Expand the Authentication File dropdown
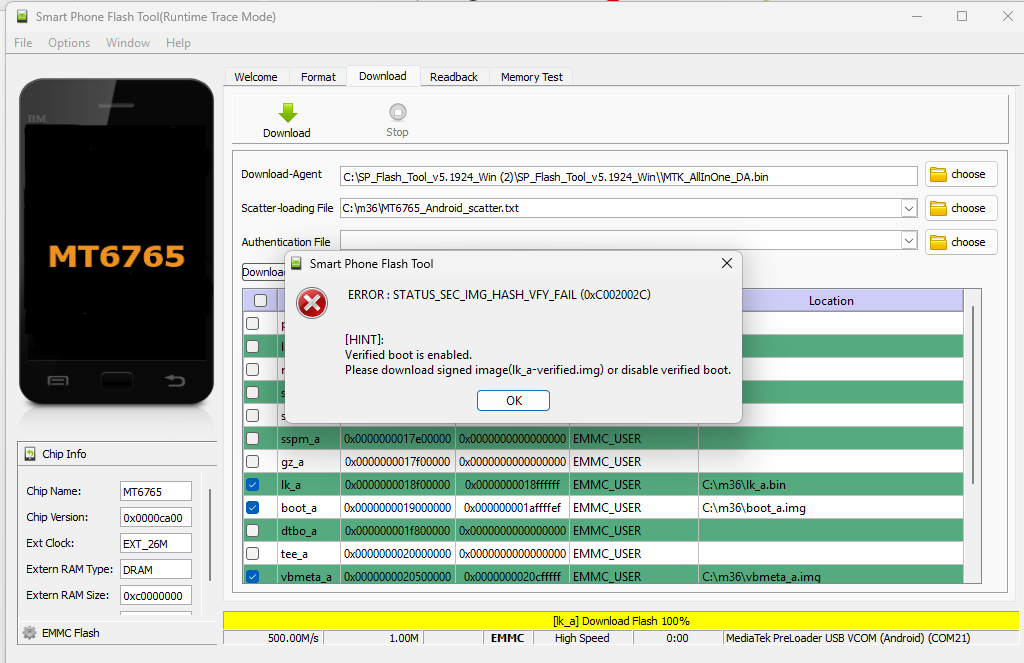The width and height of the screenshot is (1024, 663). [908, 242]
